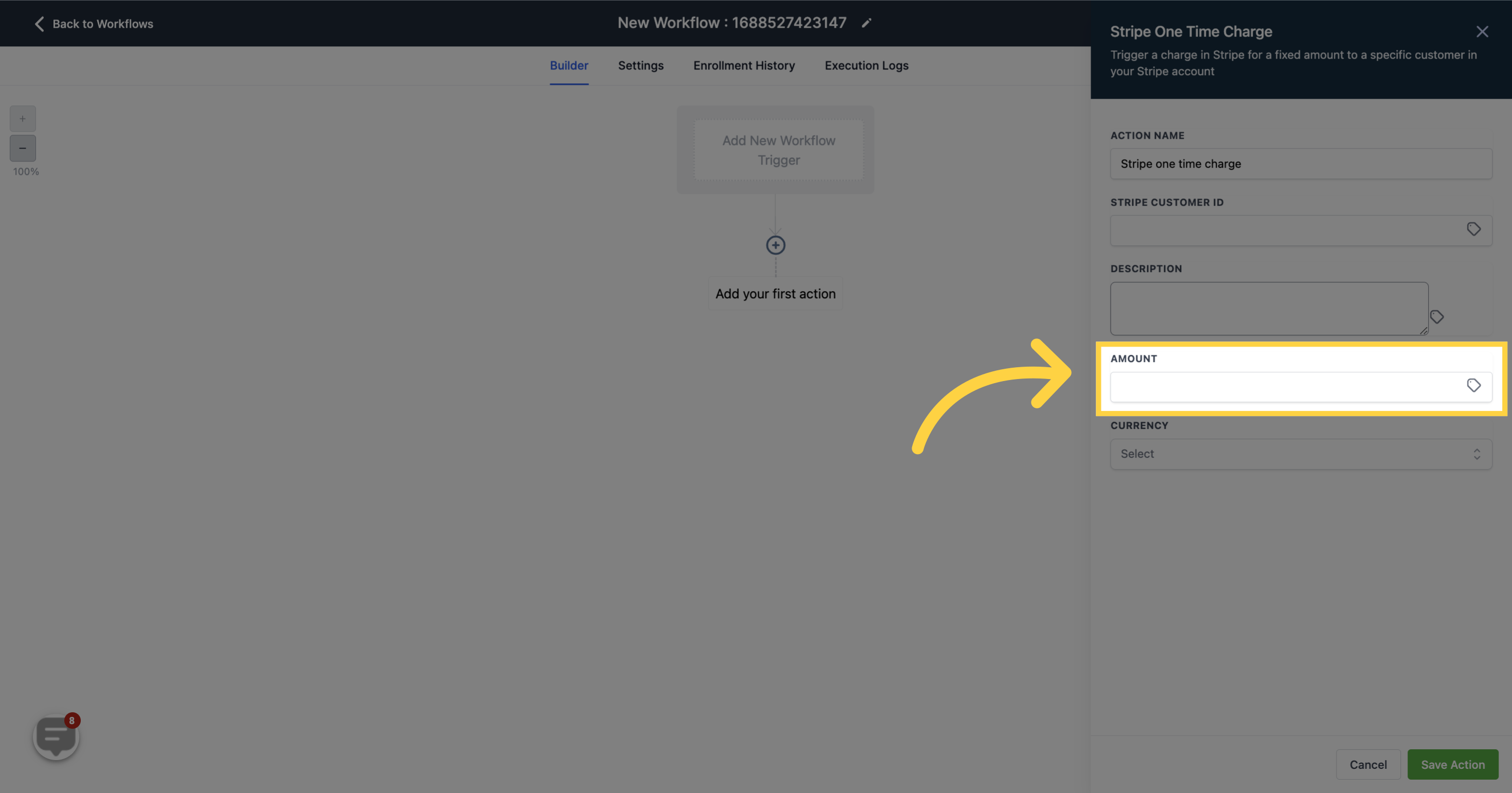
Task: Click the zoom in plus button
Action: coord(22,118)
